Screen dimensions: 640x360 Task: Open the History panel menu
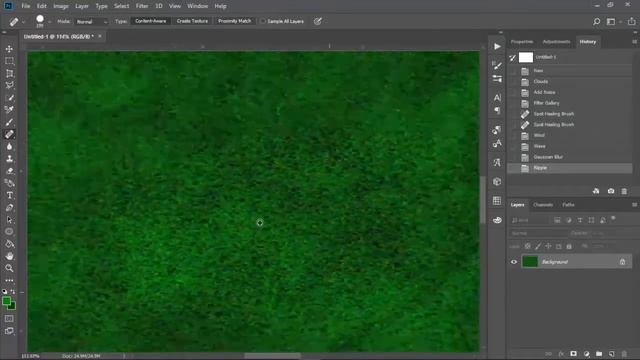pos(634,42)
